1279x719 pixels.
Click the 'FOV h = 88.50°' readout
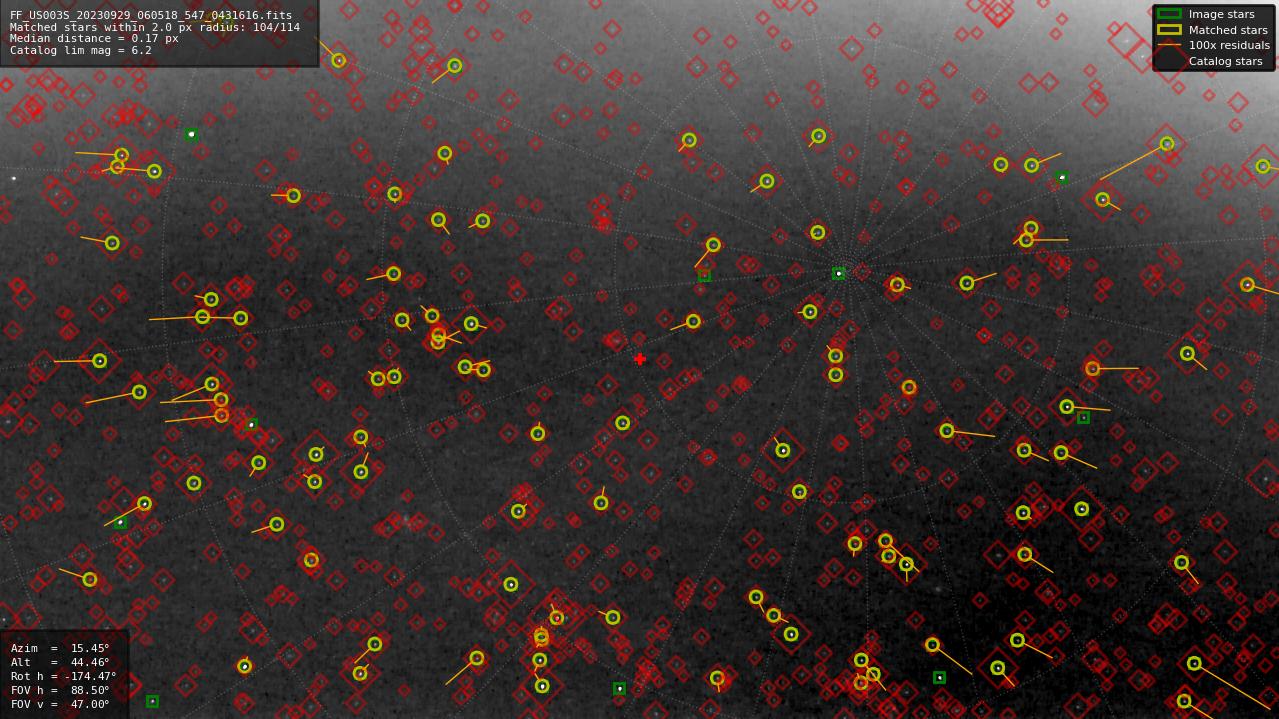click(60, 690)
